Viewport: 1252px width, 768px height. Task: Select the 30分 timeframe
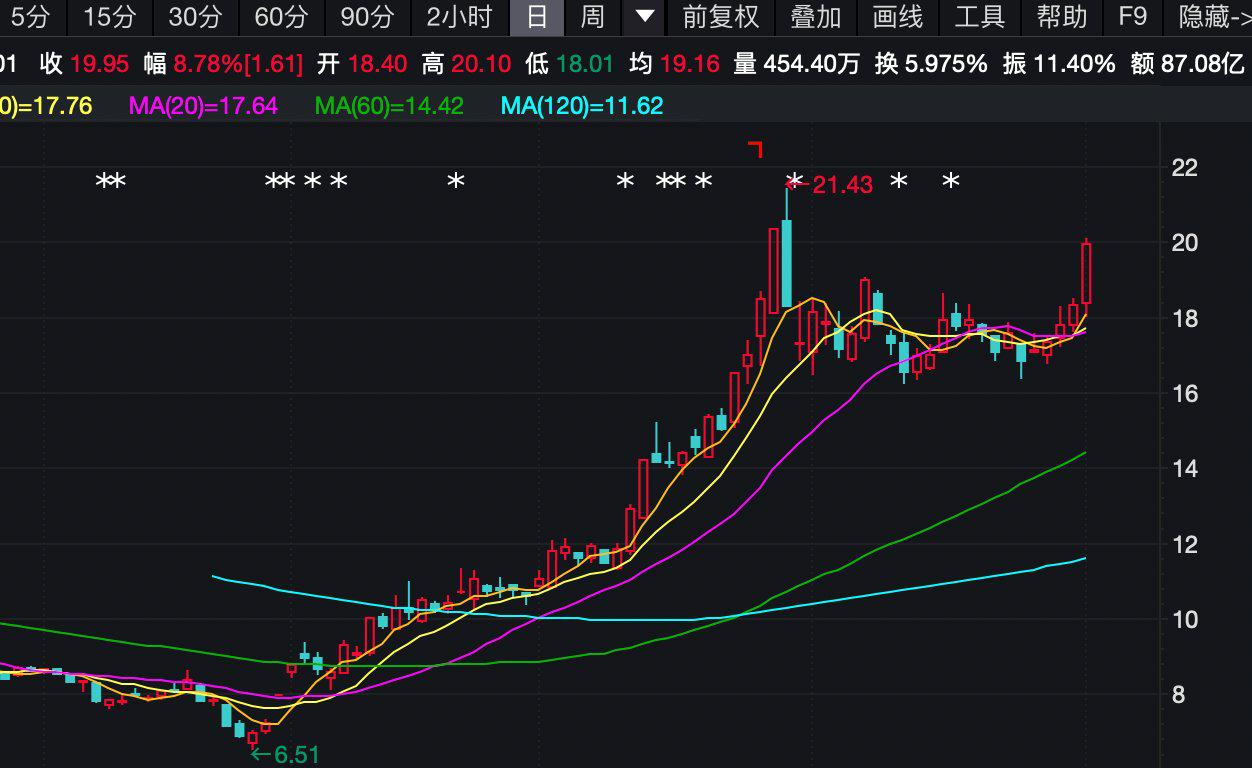(195, 17)
